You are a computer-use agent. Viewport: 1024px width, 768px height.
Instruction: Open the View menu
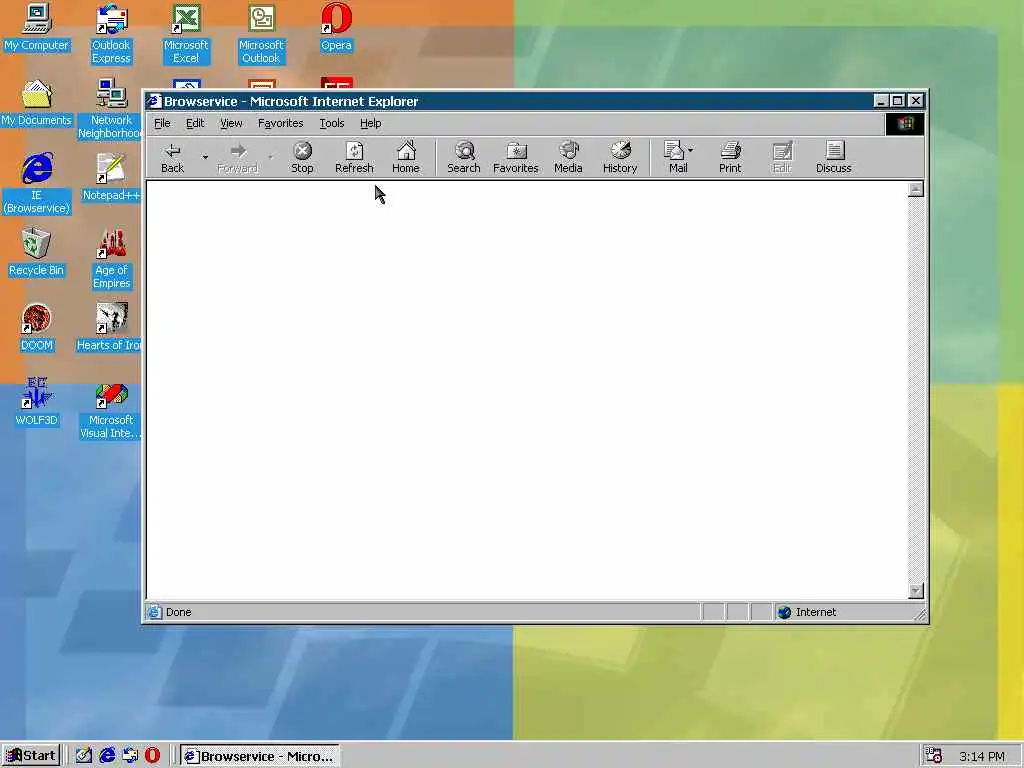tap(231, 123)
